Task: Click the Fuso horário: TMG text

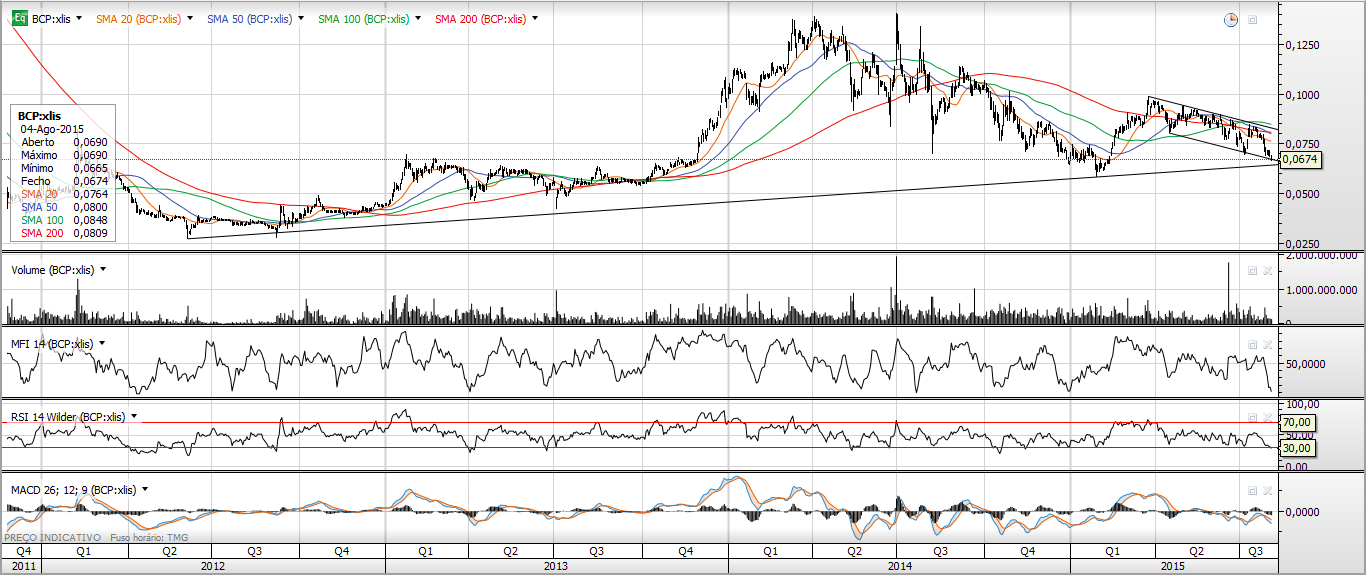Action: [148, 537]
